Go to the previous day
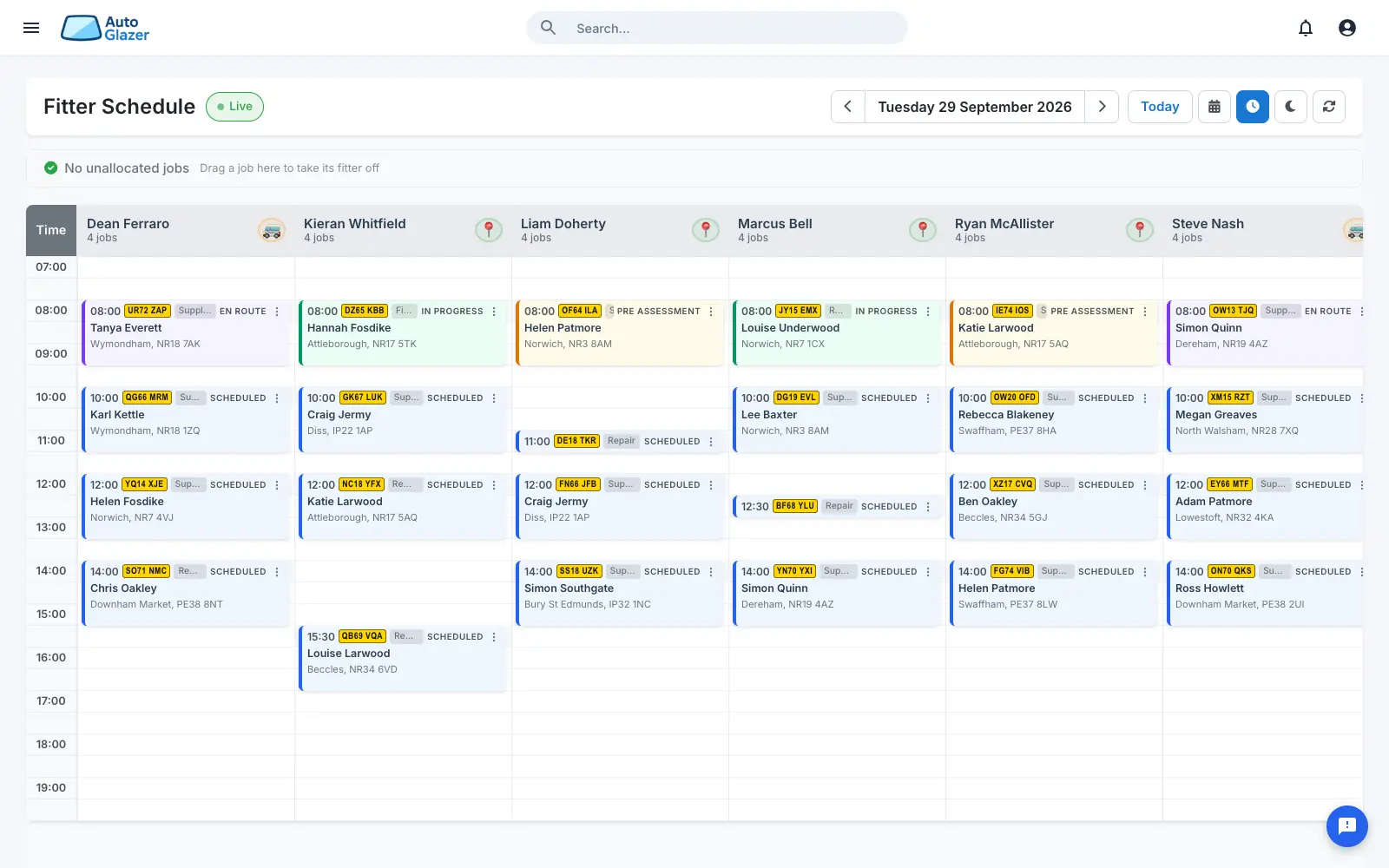This screenshot has width=1389, height=868. [x=848, y=107]
